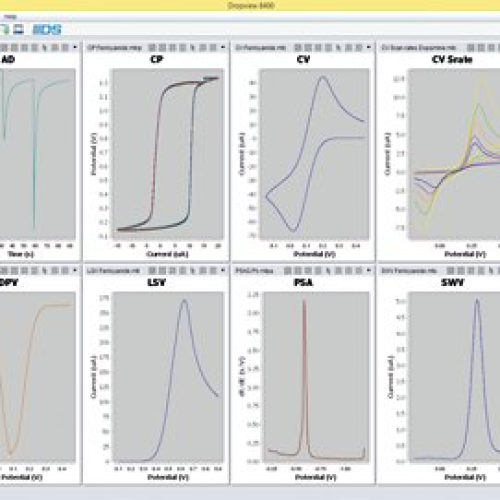Open the CV panel toolbar dropdown arrow
This screenshot has width=500, height=500.
[369, 47]
